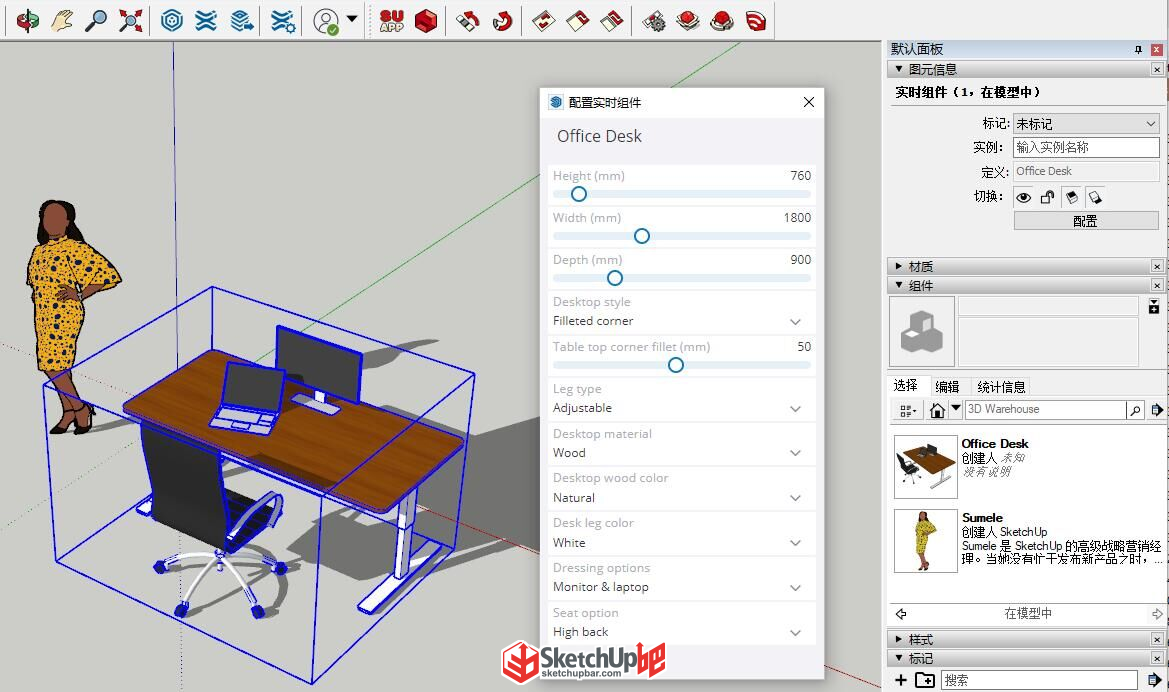Image resolution: width=1169 pixels, height=692 pixels.
Task: Select the Zoom magnifier tool
Action: (x=95, y=20)
